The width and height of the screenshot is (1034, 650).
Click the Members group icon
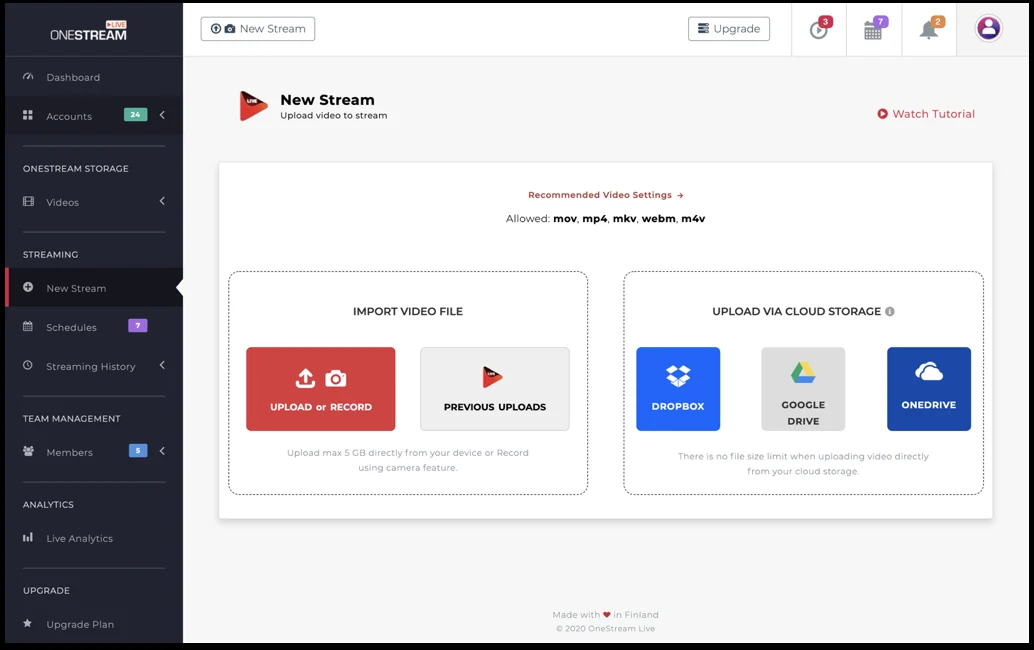click(28, 452)
